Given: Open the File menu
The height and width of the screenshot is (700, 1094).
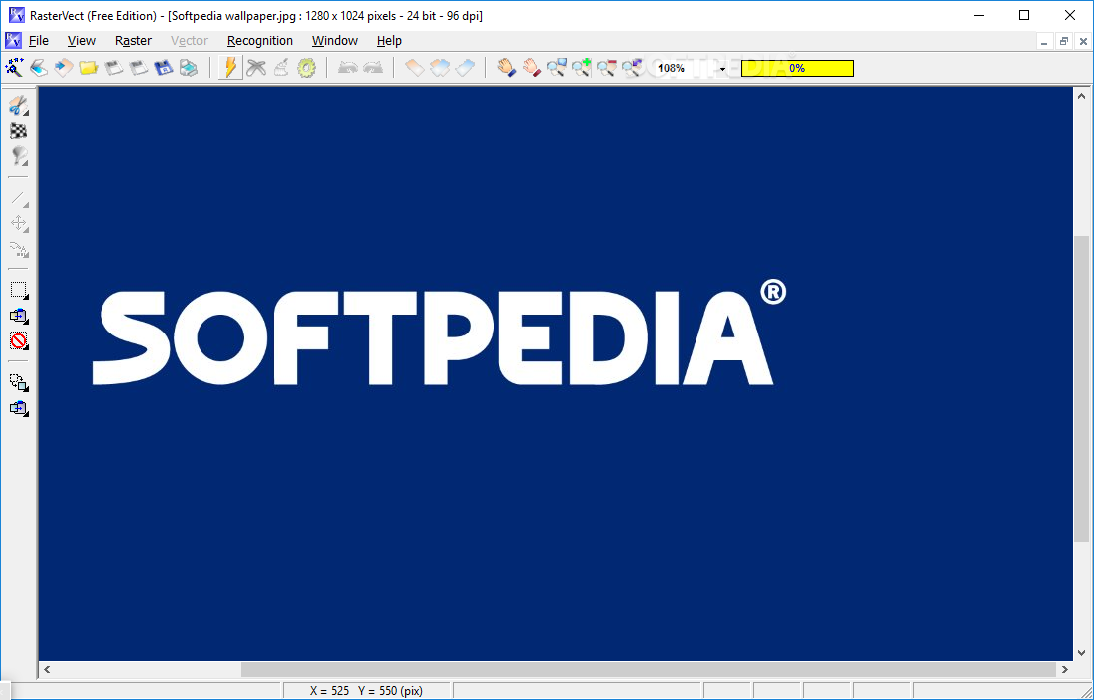Looking at the screenshot, I should [38, 40].
